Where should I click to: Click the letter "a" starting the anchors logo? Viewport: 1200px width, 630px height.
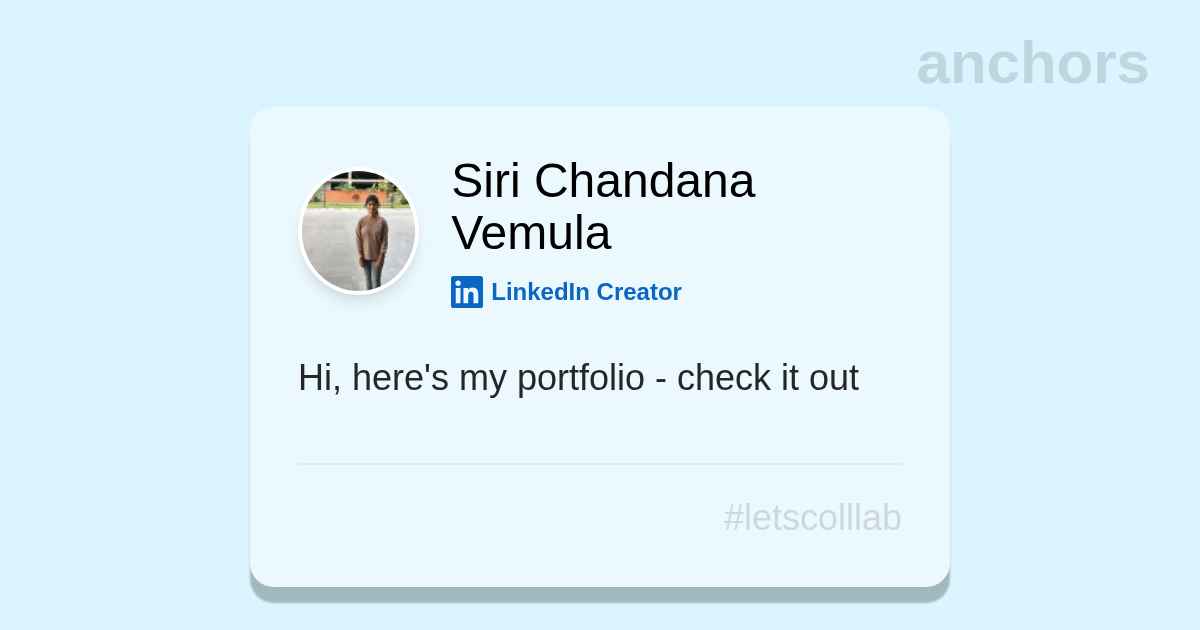point(934,65)
